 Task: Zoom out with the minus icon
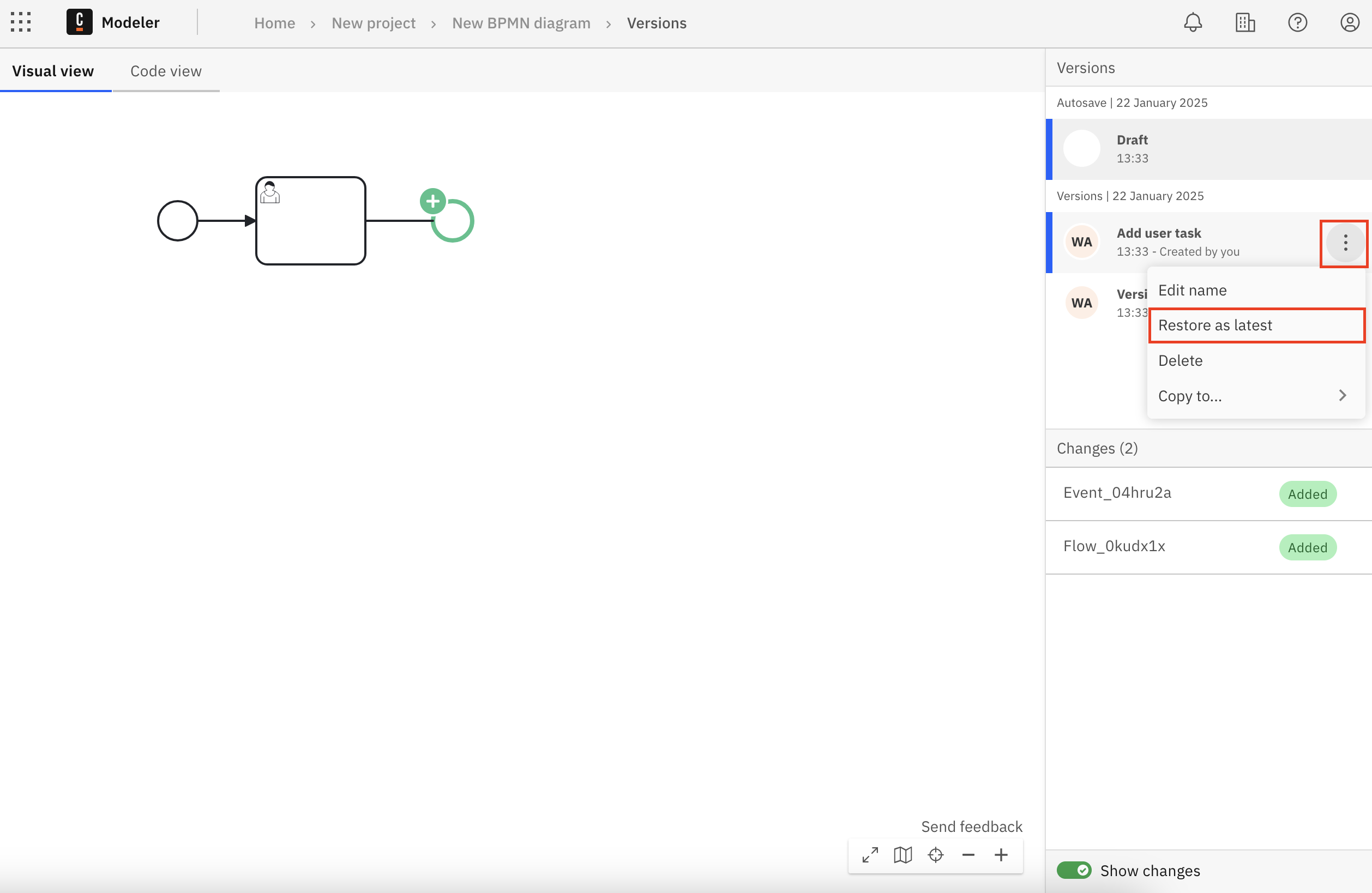click(968, 854)
